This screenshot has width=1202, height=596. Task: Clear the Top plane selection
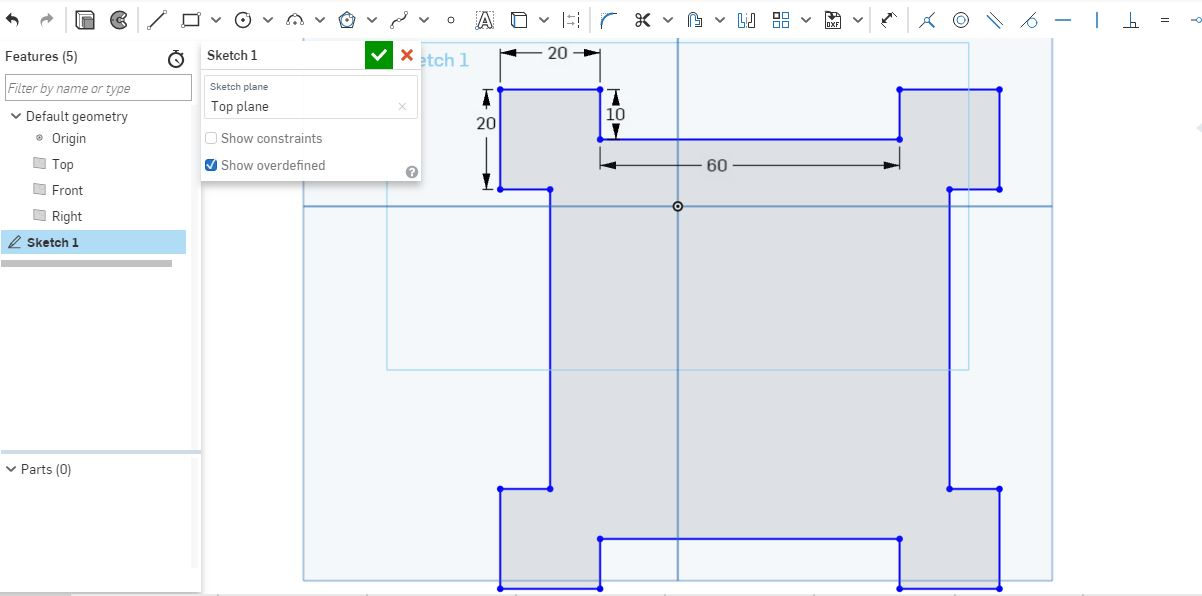402,107
